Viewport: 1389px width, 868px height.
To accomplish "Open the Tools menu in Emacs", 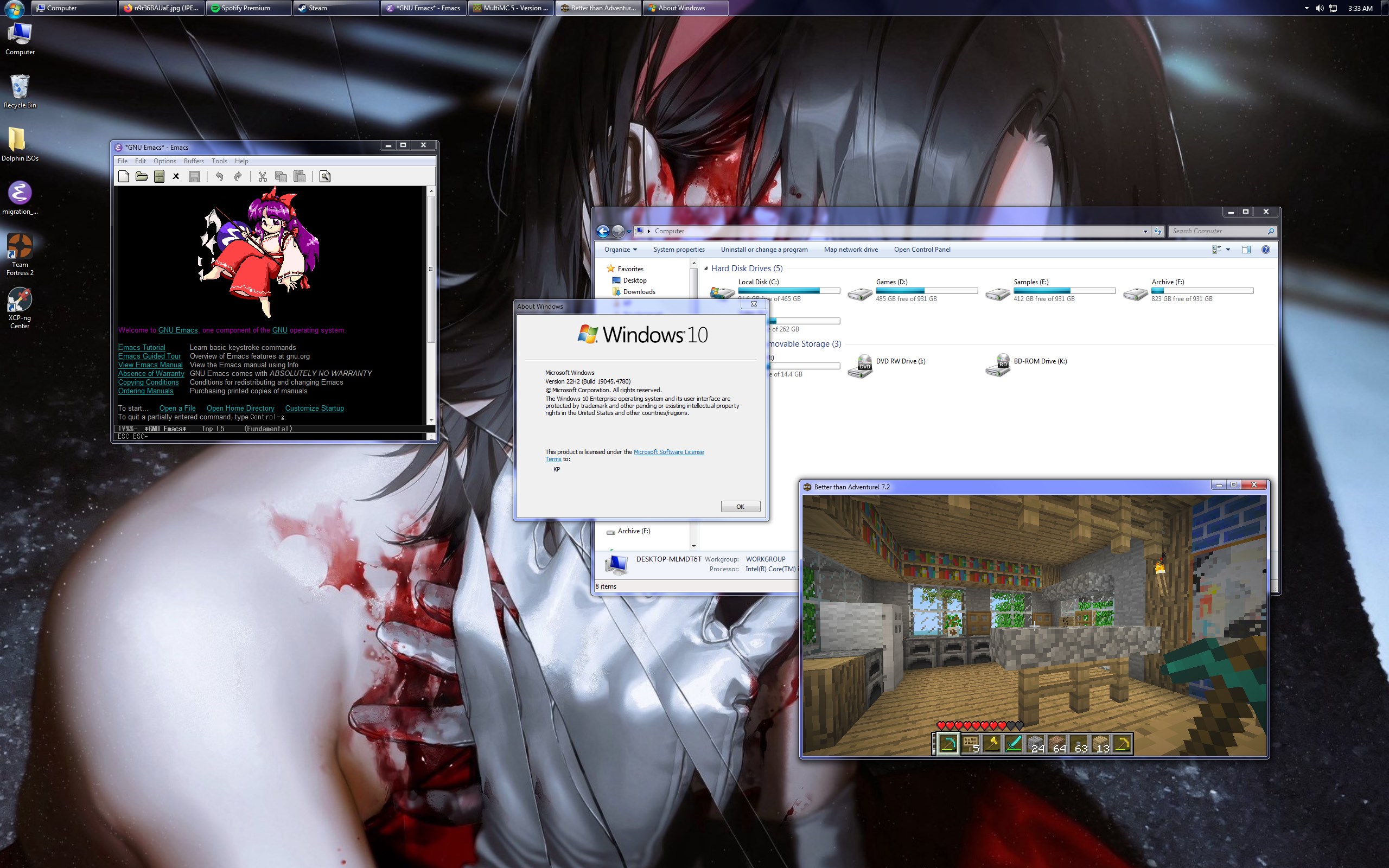I will (219, 161).
